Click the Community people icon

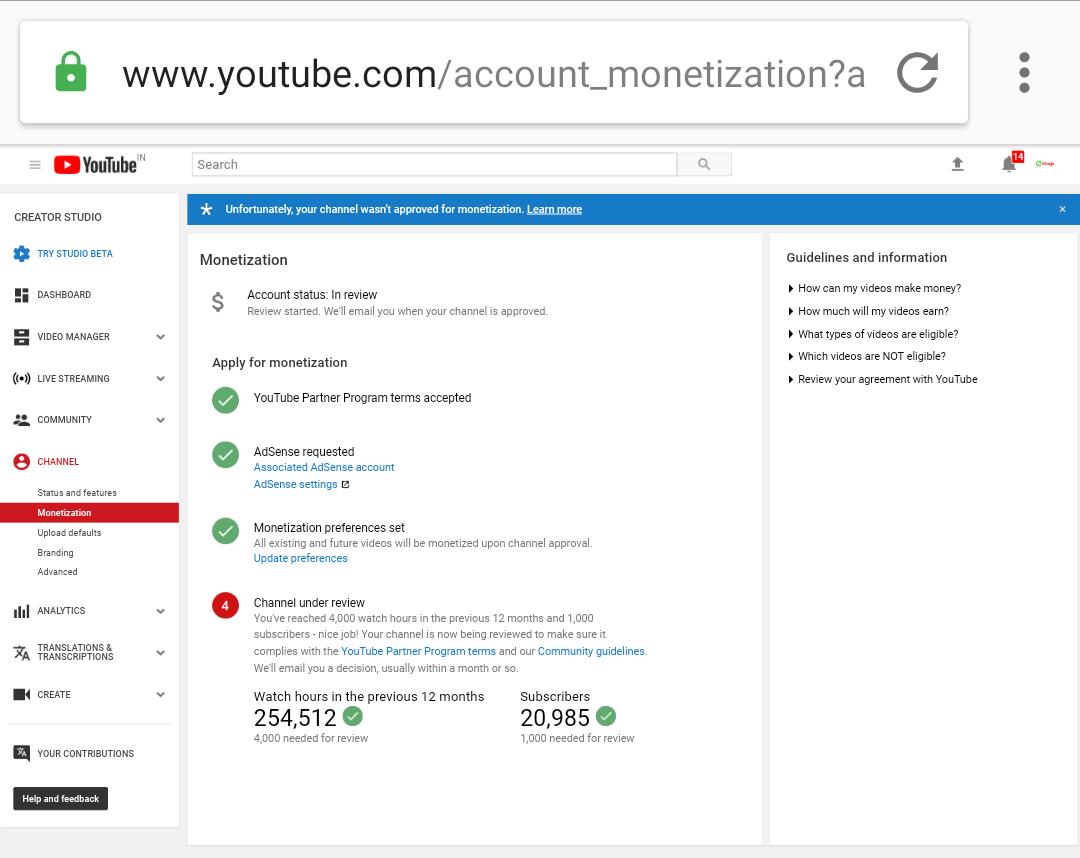(21, 420)
